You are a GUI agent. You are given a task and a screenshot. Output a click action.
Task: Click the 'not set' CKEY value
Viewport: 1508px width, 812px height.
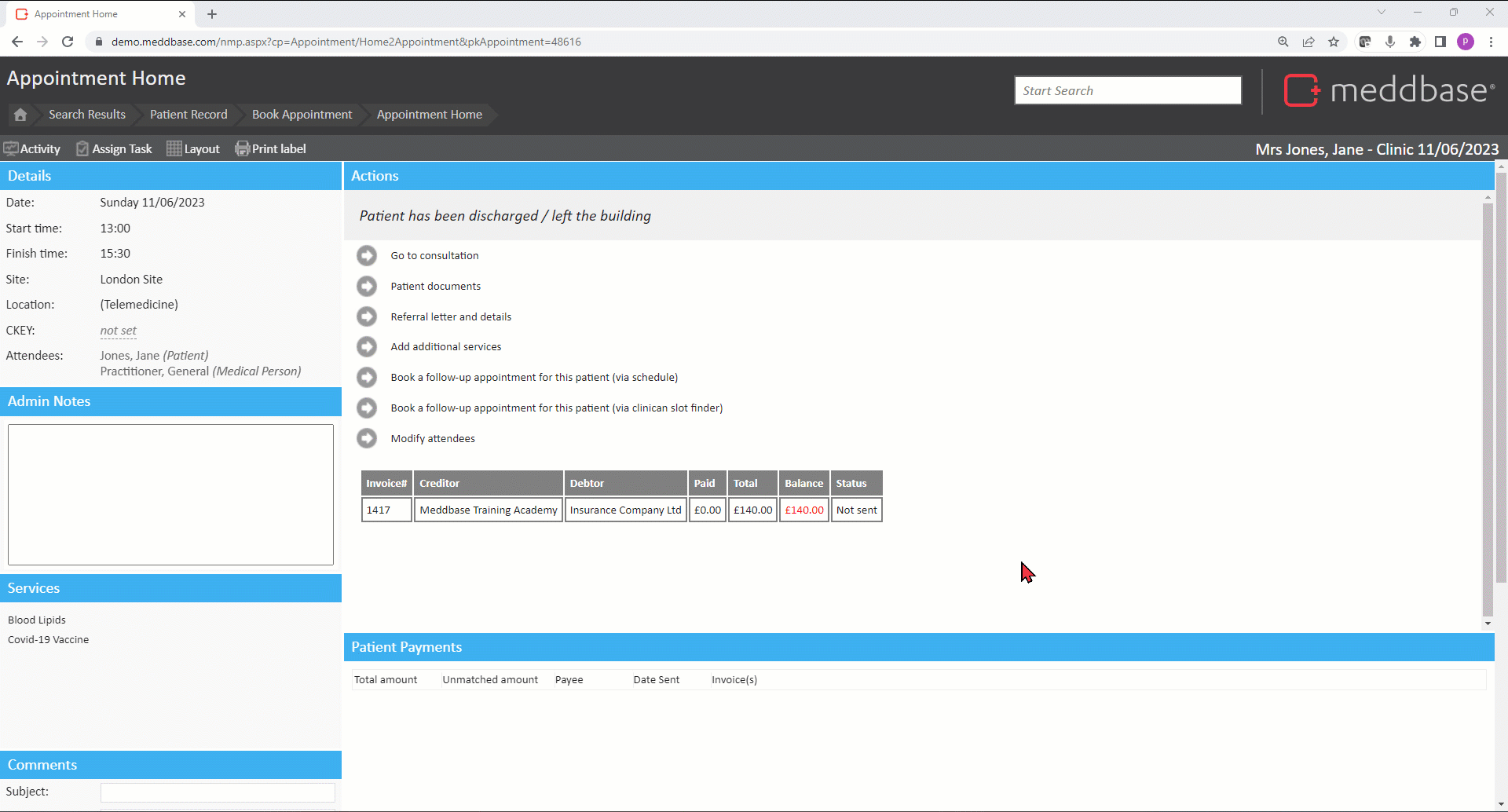tap(119, 331)
